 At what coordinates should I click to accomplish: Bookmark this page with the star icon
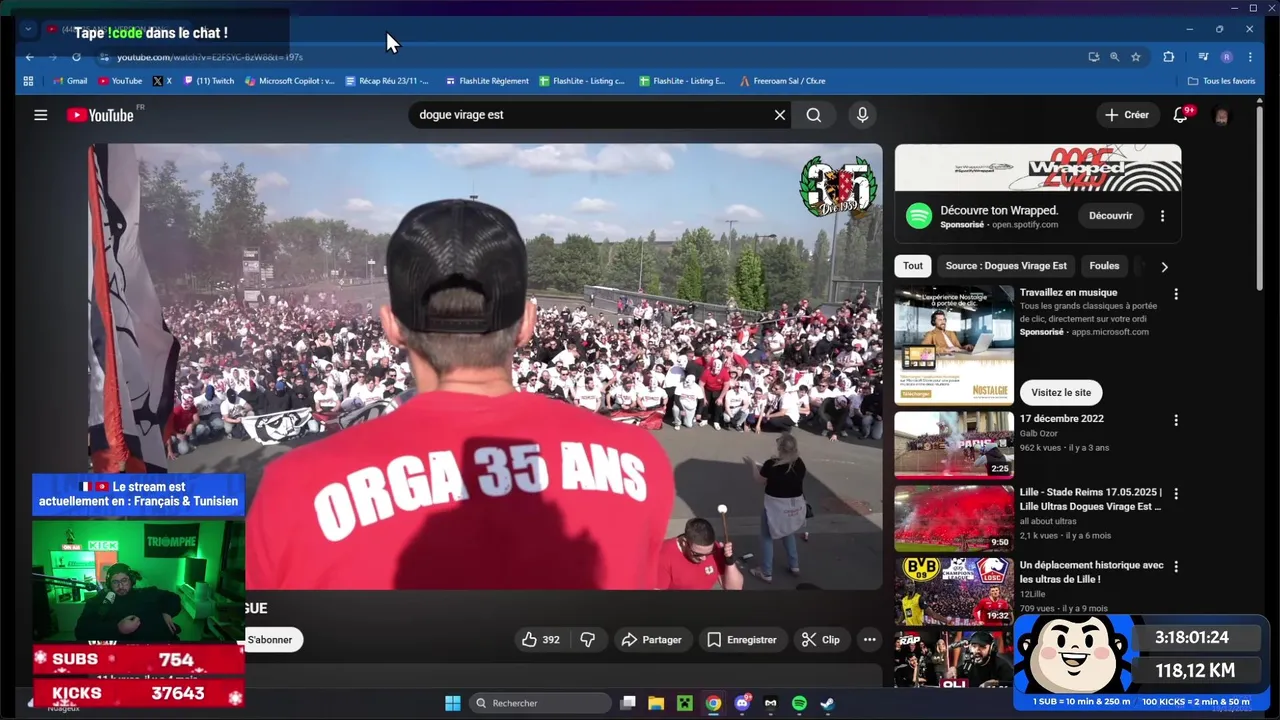[x=1136, y=57]
